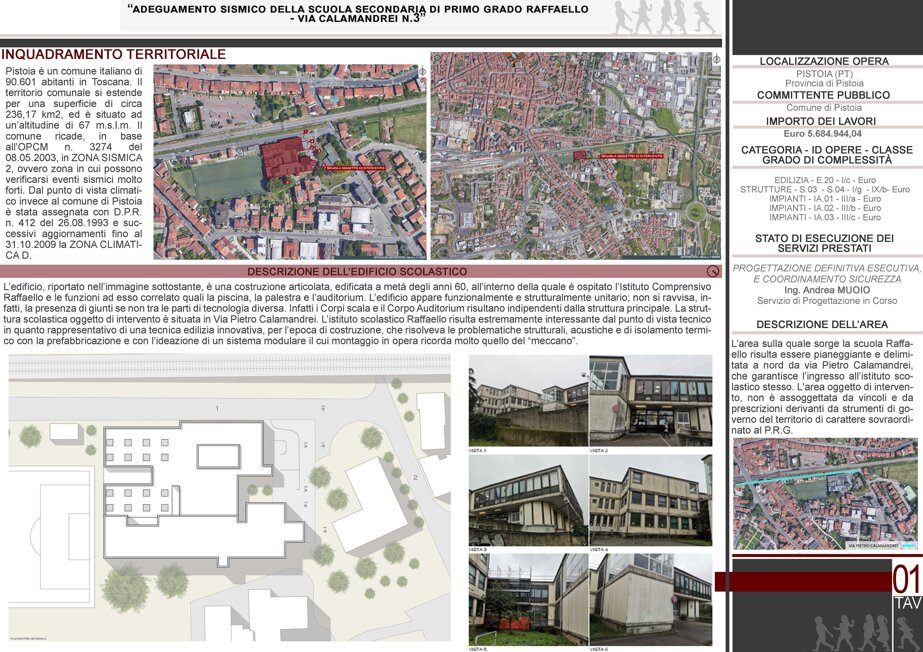Click the Via Pietro Calamandrei aerial thumbnail with cyan line
The width and height of the screenshot is (923, 652).
point(825,494)
